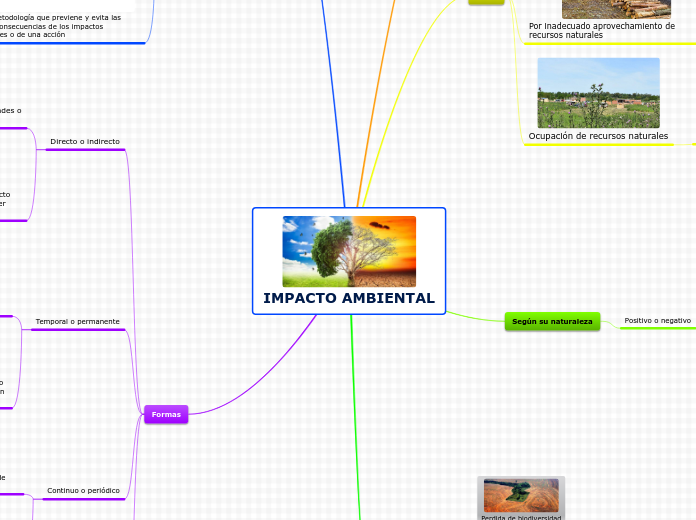This screenshot has height=520, width=696.
Task: Select the green Según su naturaleza node
Action: (552, 322)
